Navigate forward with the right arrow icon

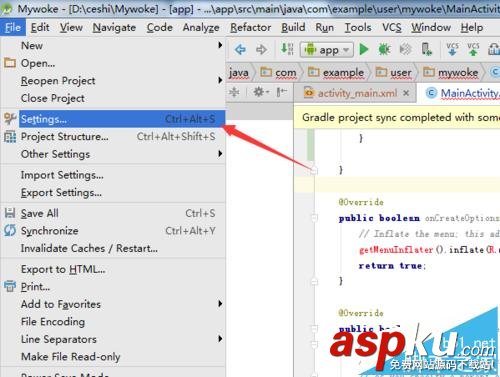[x=261, y=50]
